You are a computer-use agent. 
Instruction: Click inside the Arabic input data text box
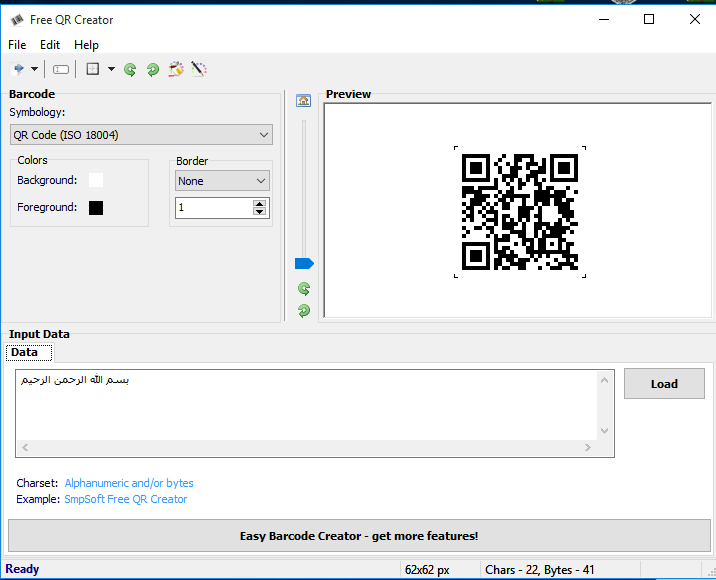[x=307, y=405]
